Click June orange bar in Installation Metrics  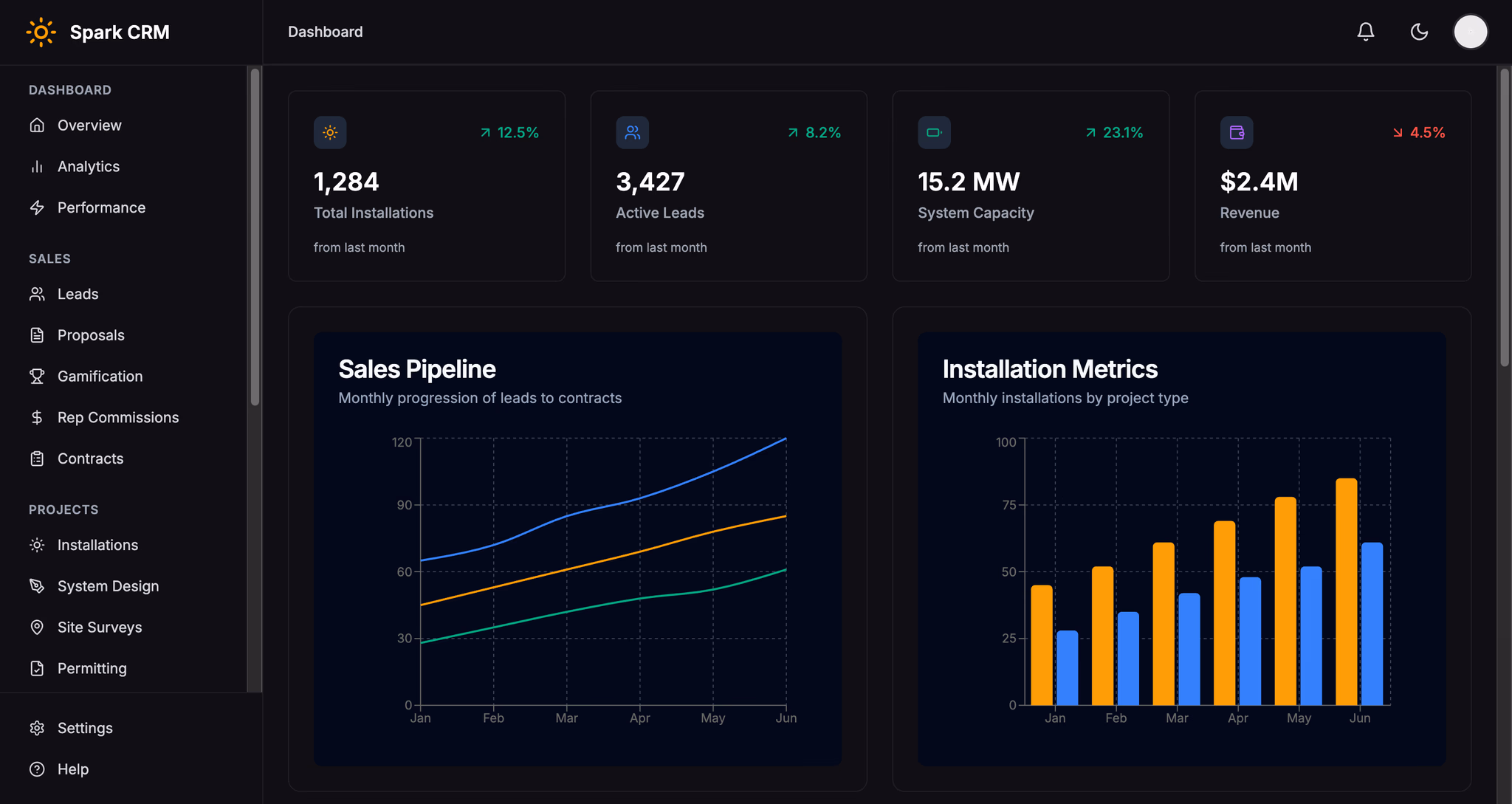pyautogui.click(x=1346, y=591)
